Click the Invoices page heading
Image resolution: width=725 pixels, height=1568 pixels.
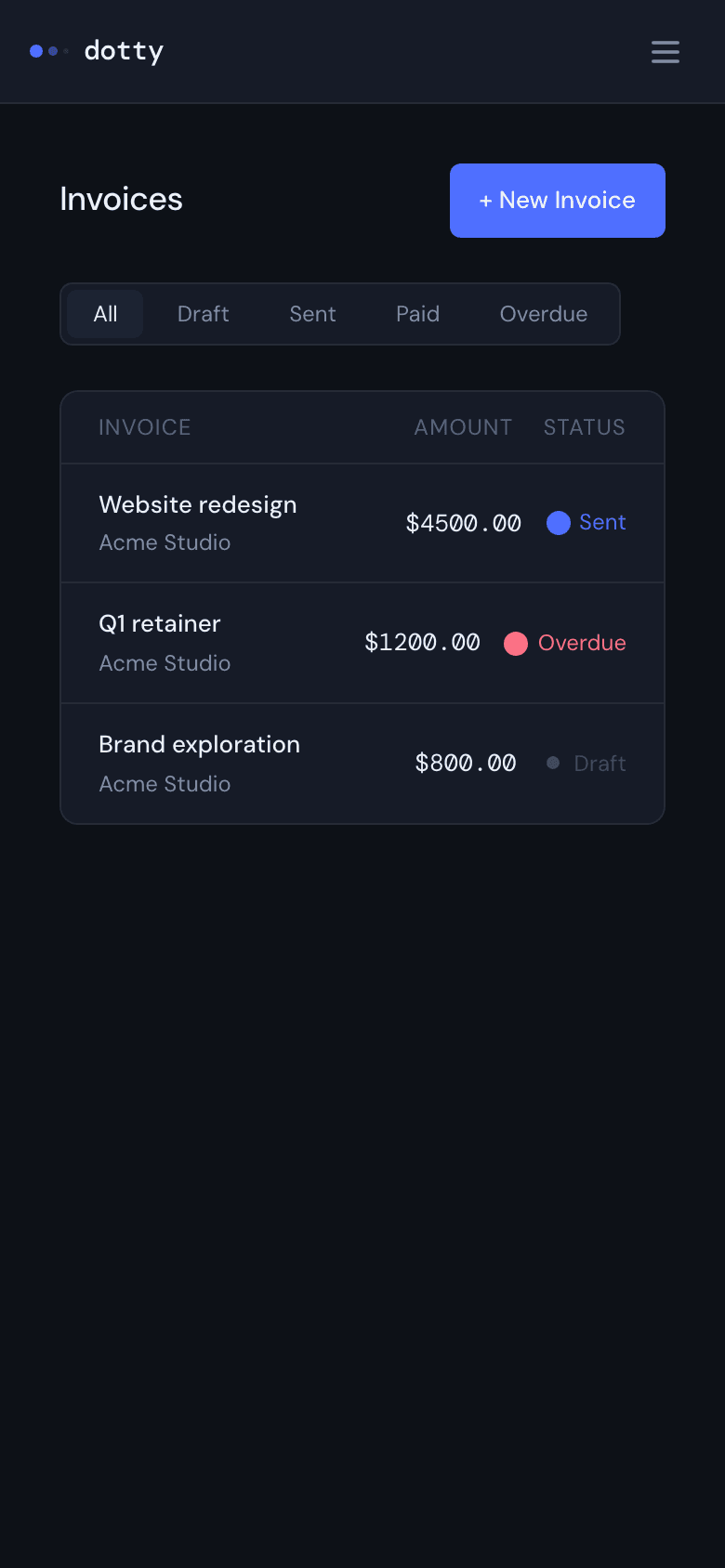tap(121, 199)
